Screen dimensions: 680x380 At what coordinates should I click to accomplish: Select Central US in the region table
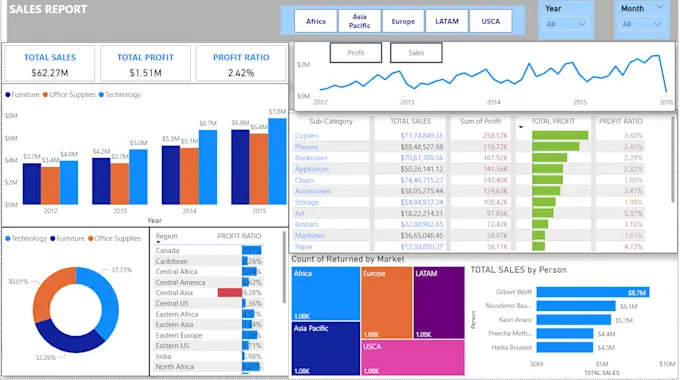tap(208, 304)
